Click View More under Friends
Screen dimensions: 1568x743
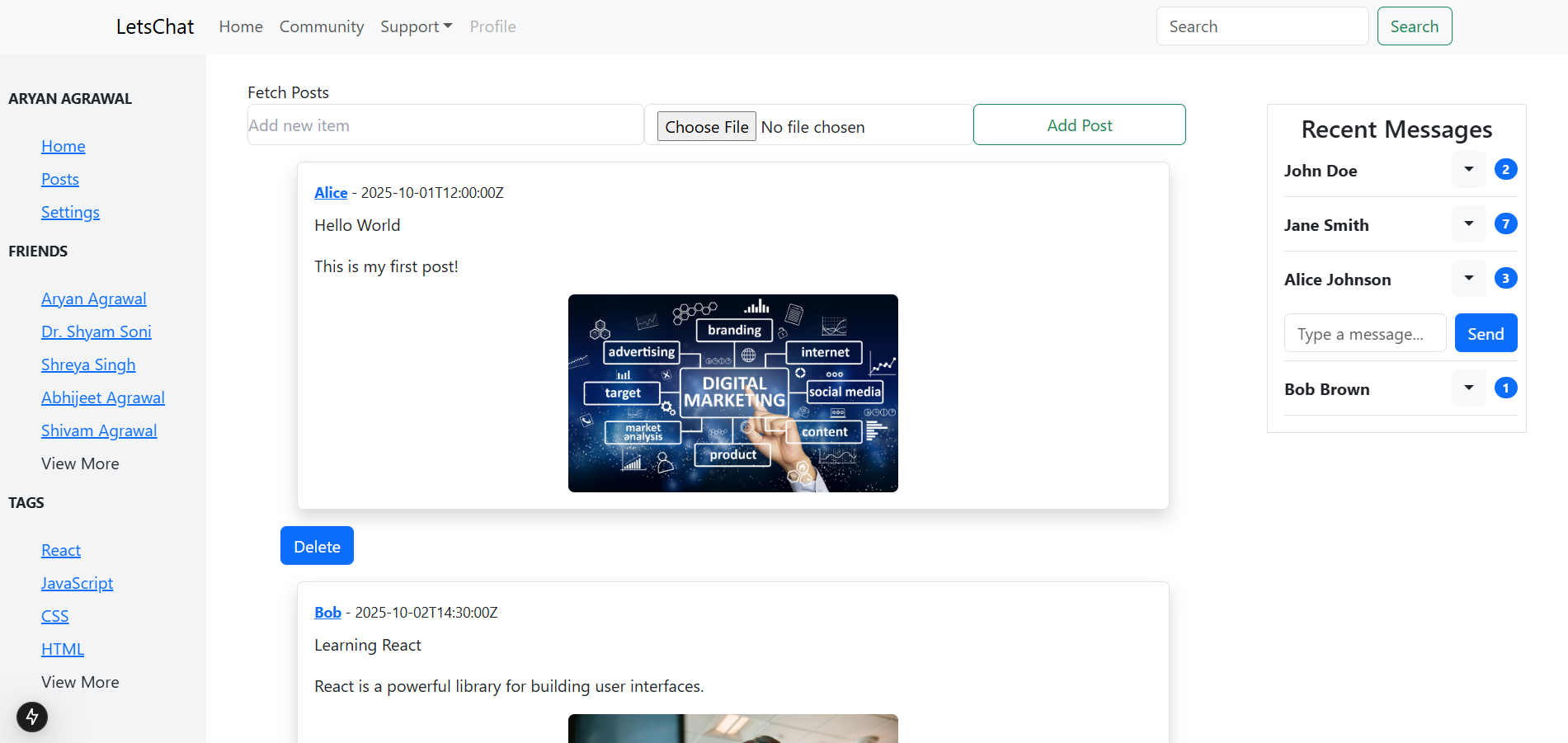click(80, 463)
